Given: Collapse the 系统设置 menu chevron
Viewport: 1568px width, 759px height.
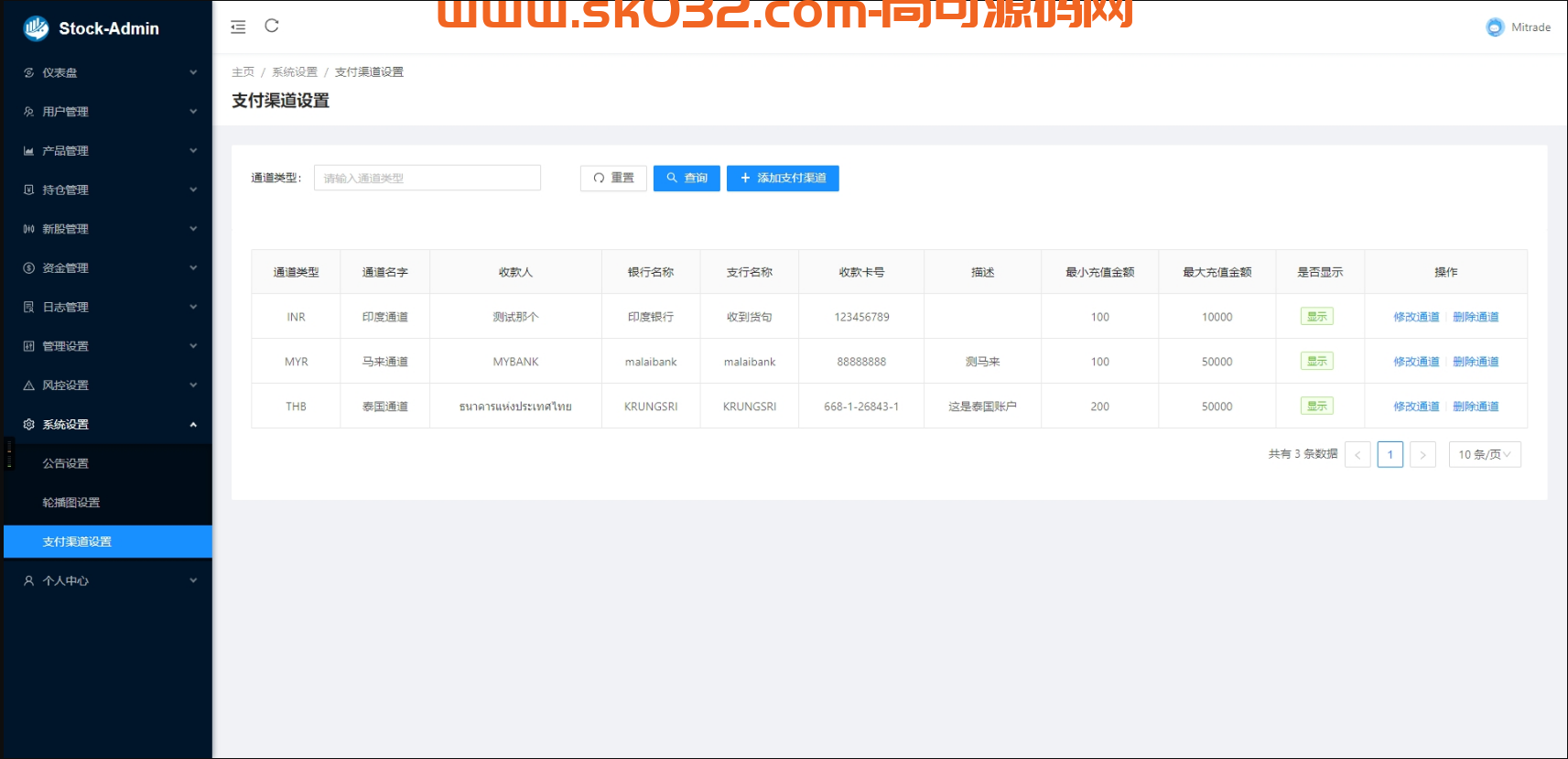Looking at the screenshot, I should coord(193,424).
